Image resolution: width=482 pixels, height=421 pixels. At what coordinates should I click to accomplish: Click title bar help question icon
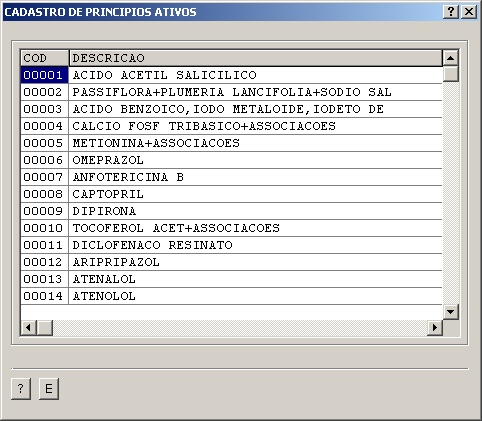pos(451,12)
